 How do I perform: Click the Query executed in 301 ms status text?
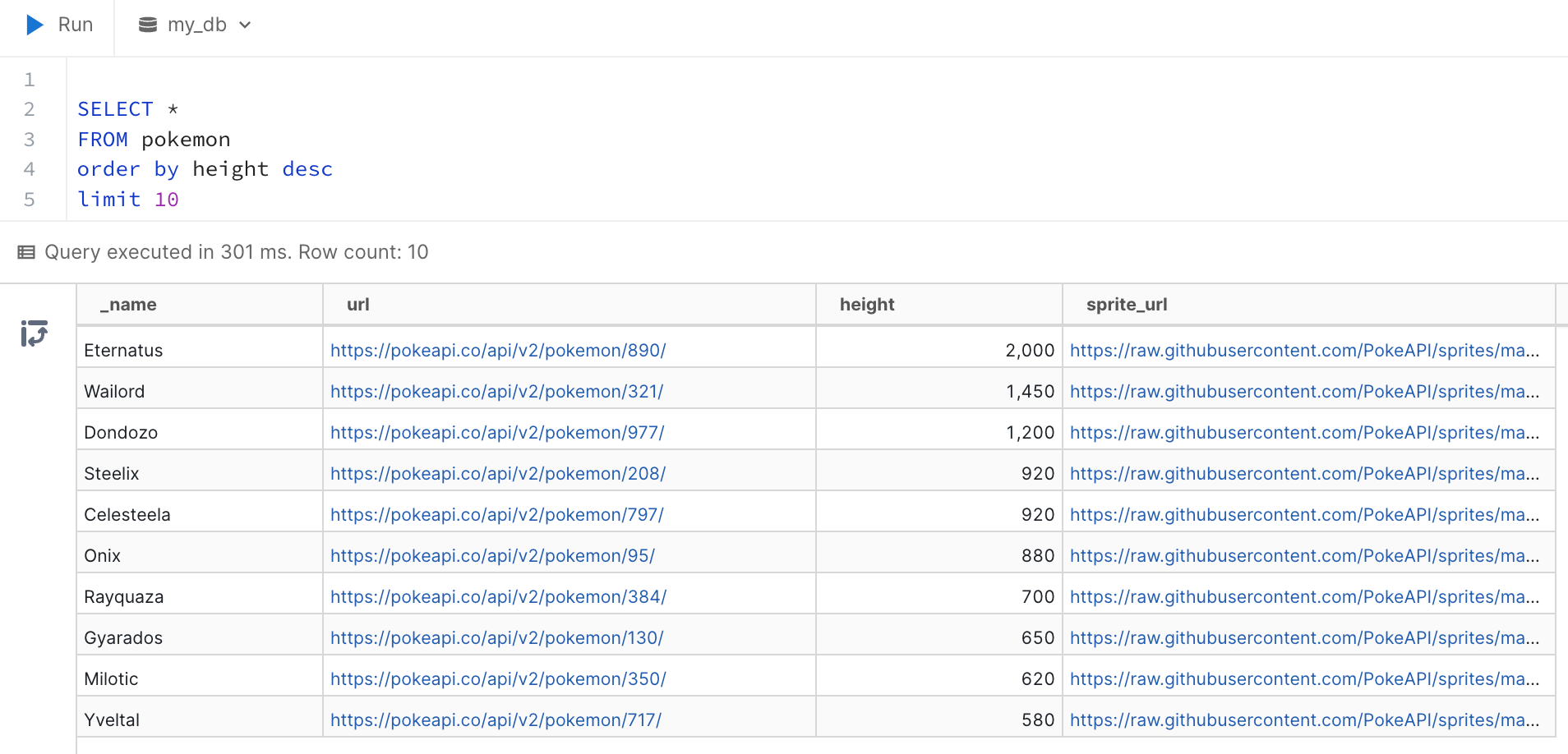[x=236, y=252]
